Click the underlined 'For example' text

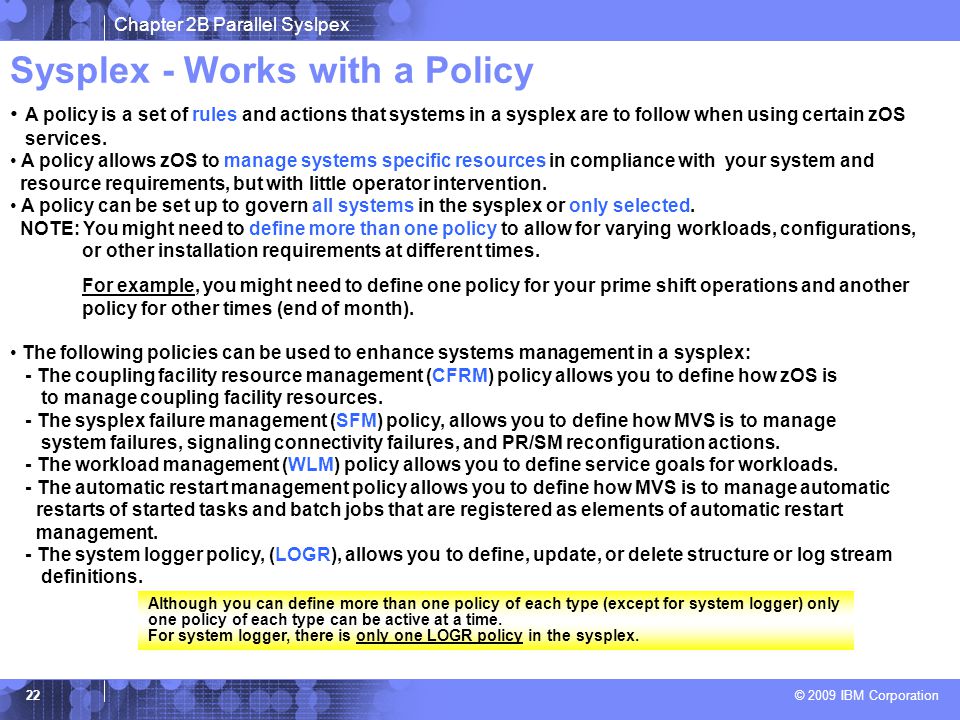138,285
